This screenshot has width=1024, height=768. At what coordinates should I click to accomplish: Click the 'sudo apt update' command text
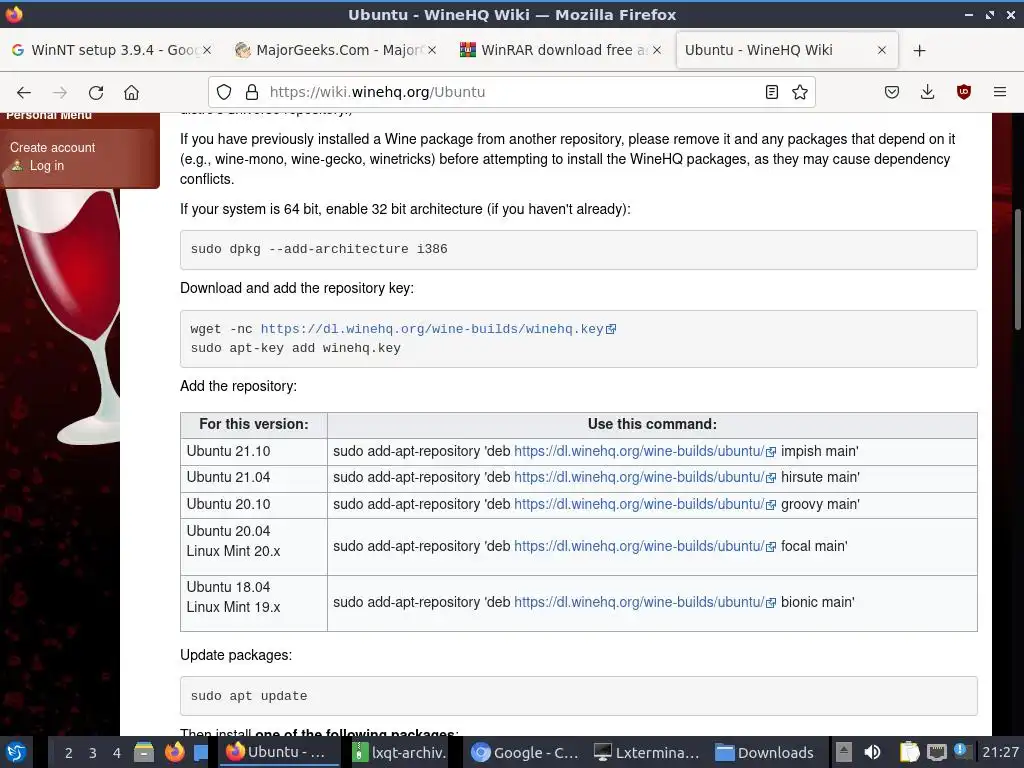[x=249, y=696]
